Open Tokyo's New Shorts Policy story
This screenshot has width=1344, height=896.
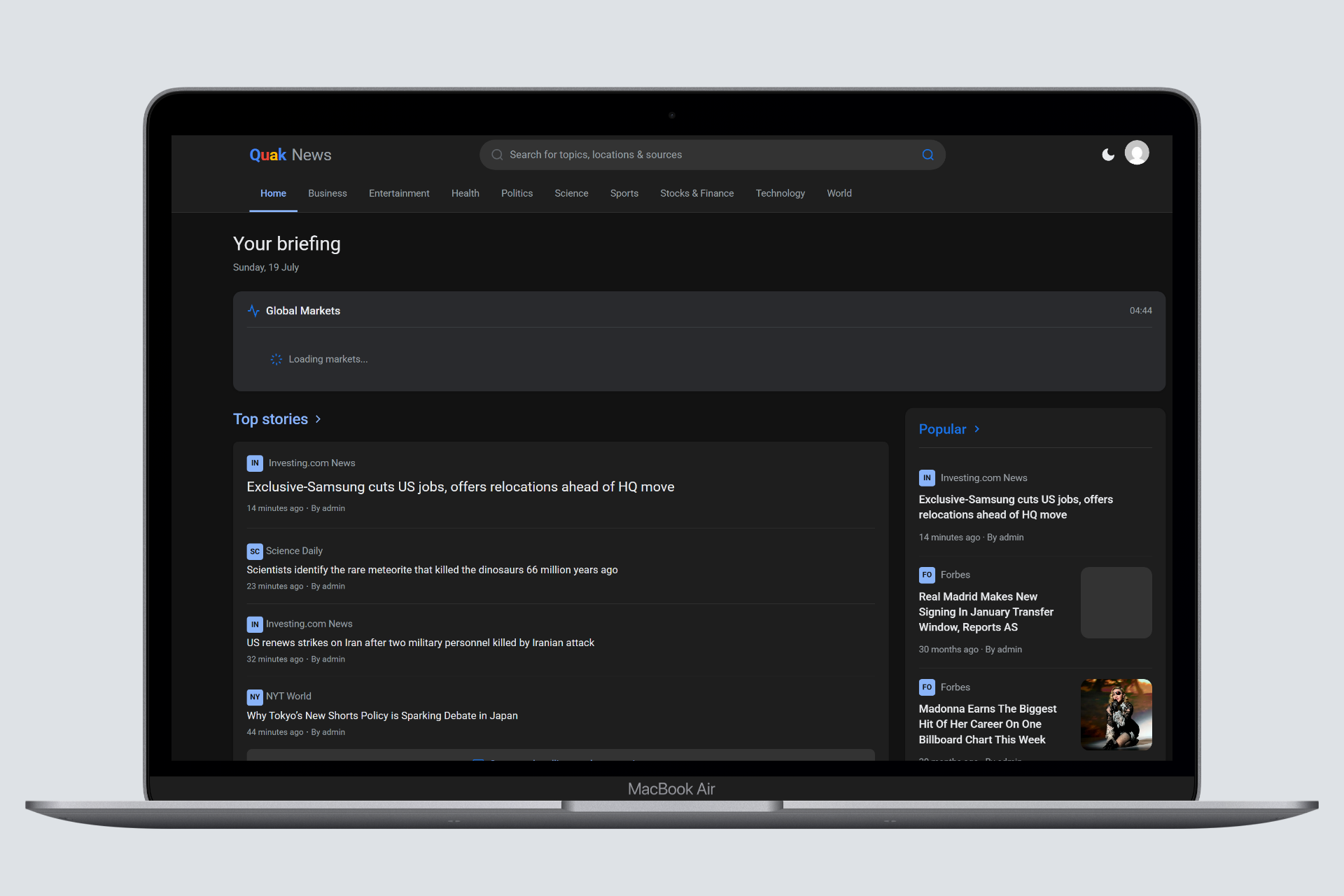(382, 715)
